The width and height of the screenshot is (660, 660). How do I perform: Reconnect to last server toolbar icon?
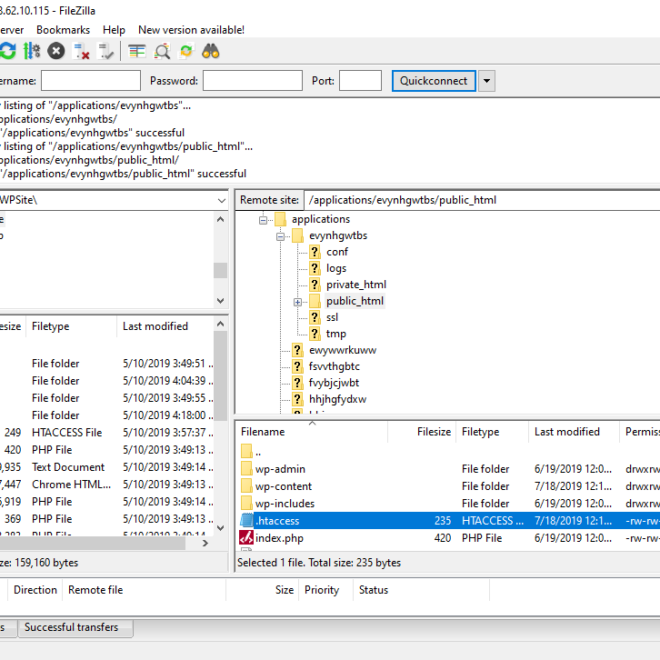[105, 51]
